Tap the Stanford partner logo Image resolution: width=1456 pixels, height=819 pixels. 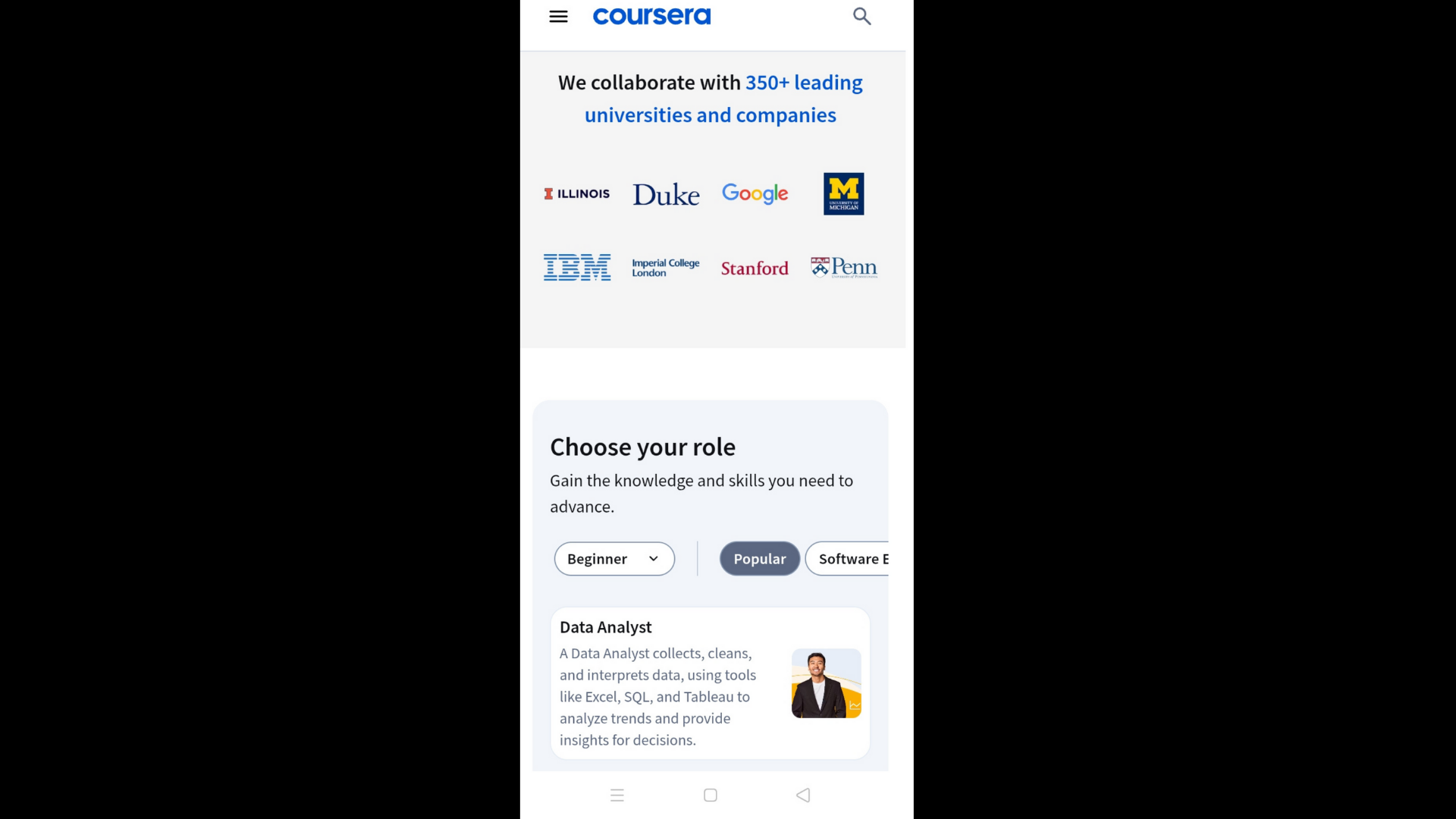755,268
